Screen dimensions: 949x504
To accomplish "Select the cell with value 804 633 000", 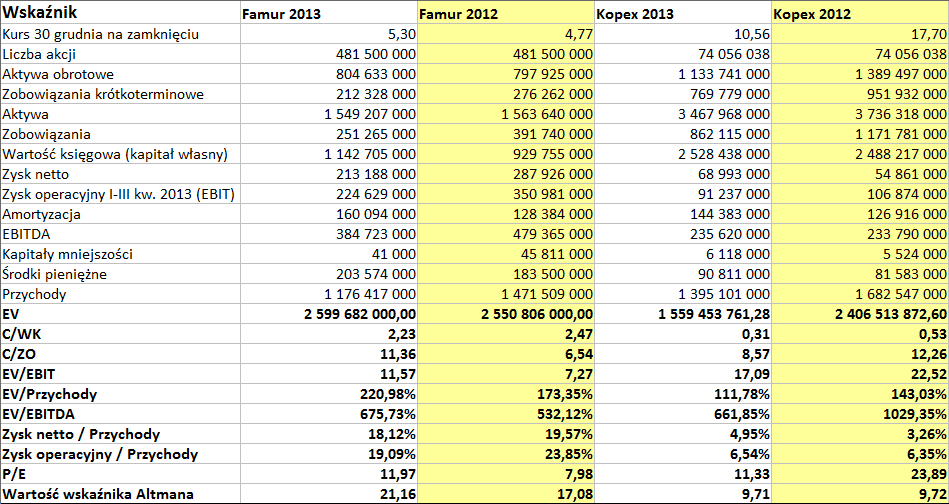I will (329, 74).
